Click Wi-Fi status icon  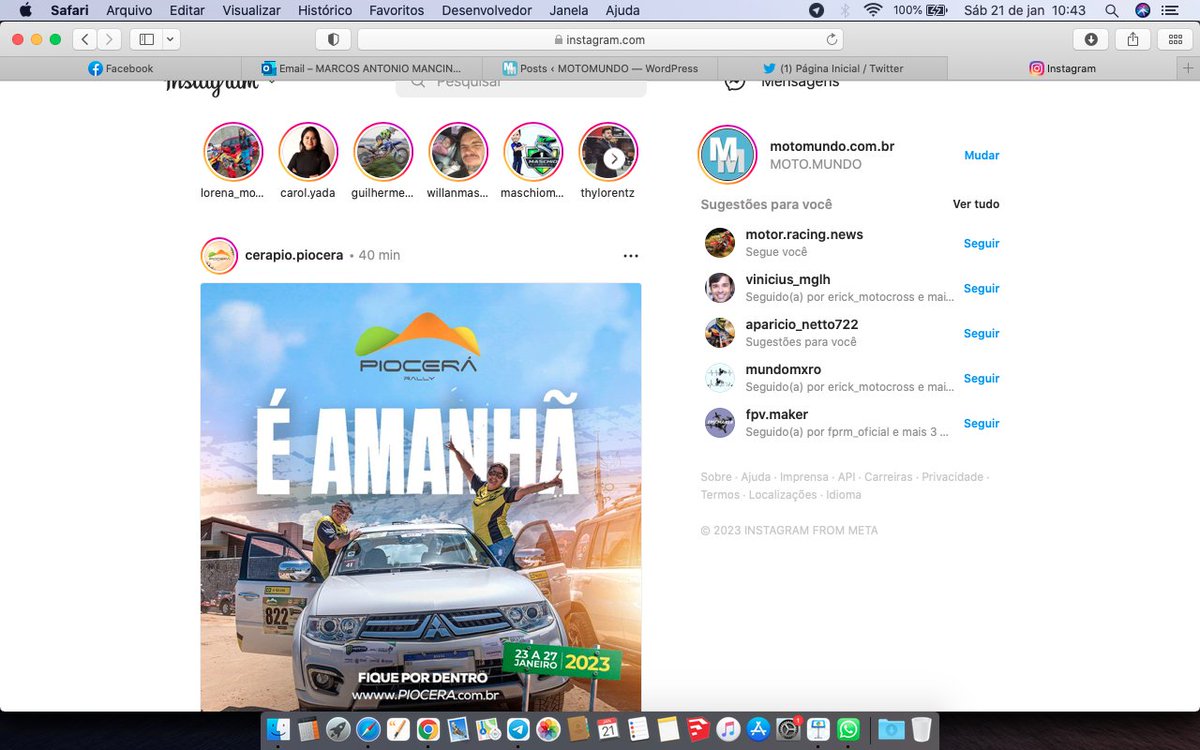pos(873,10)
